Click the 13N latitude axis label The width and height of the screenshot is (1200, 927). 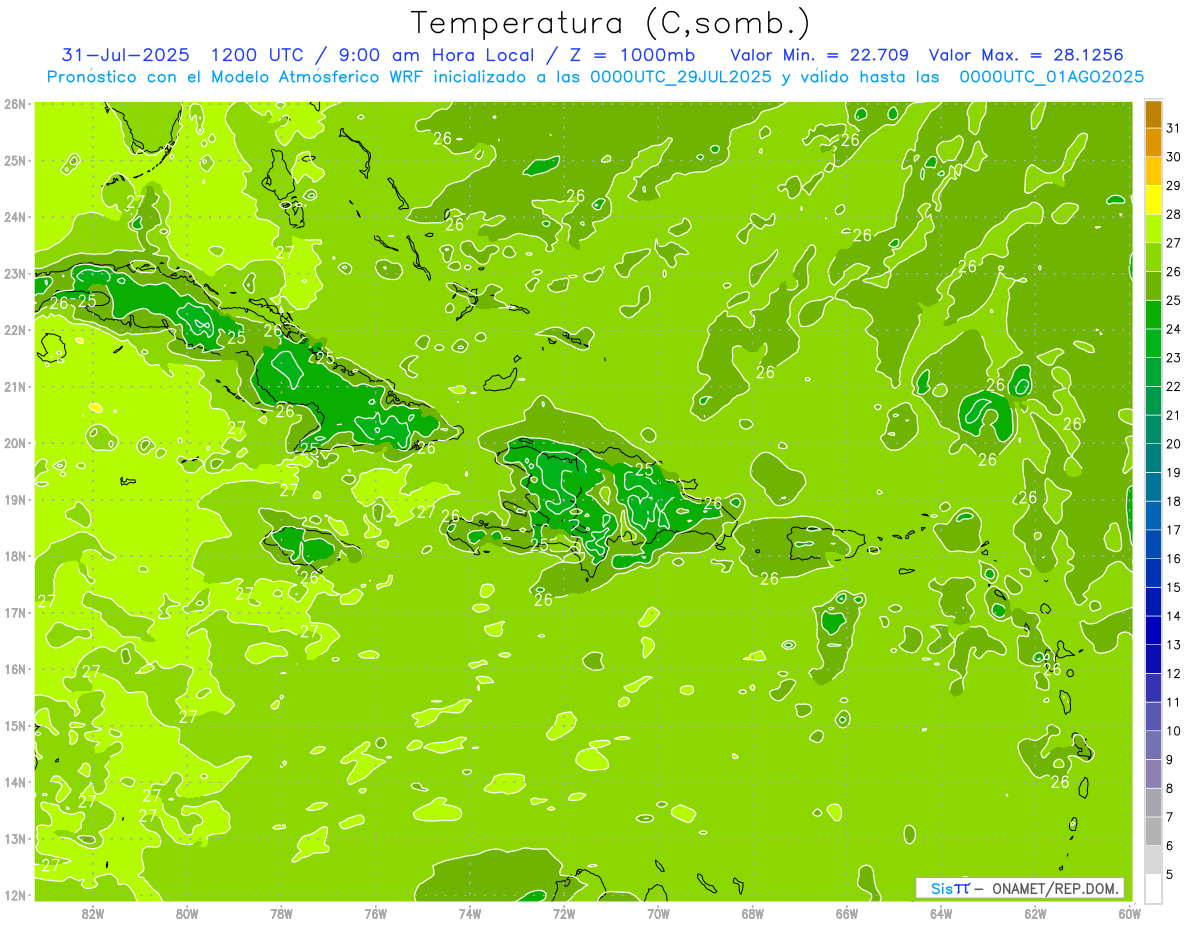point(15,839)
